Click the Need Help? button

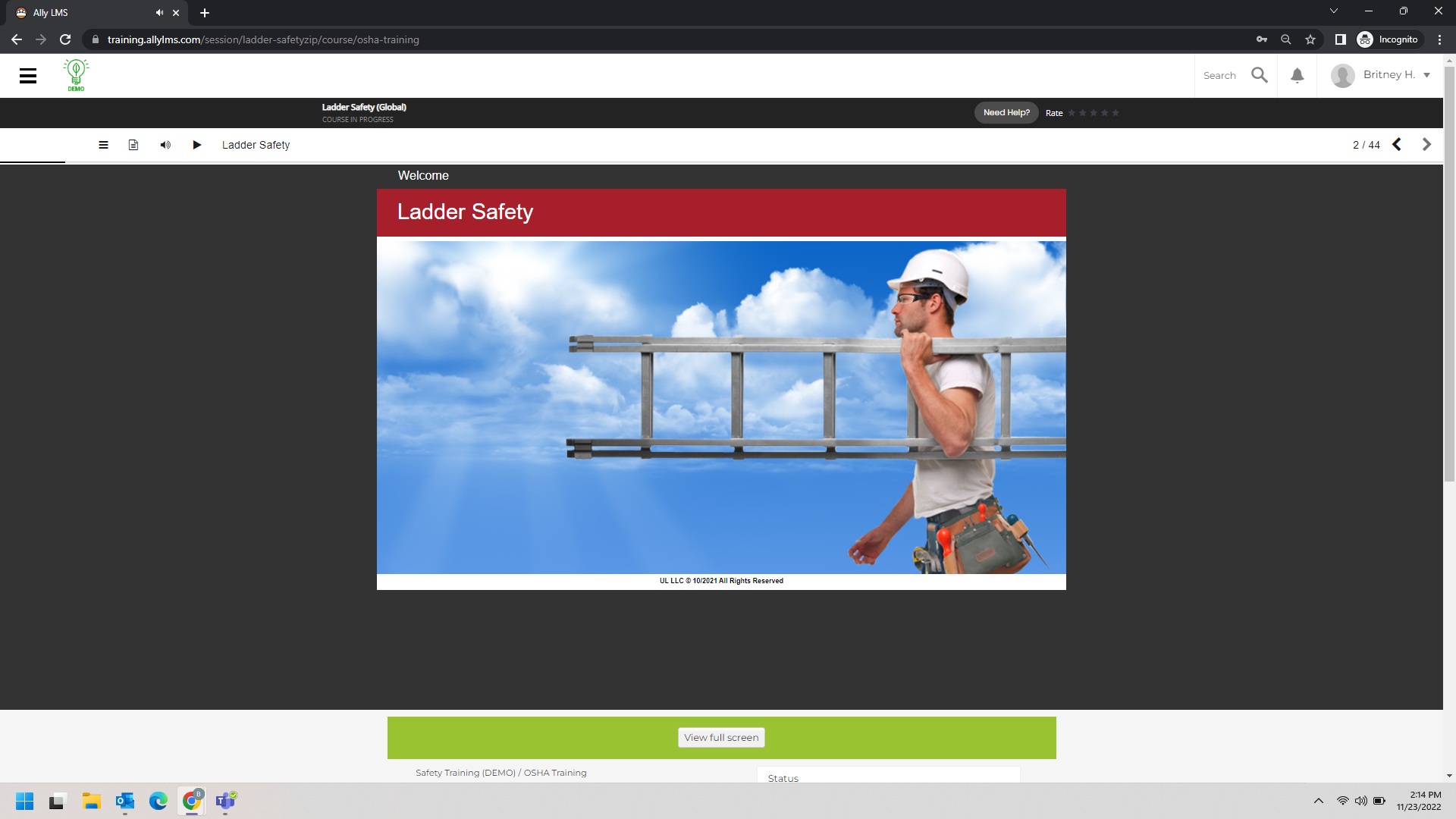[1006, 113]
